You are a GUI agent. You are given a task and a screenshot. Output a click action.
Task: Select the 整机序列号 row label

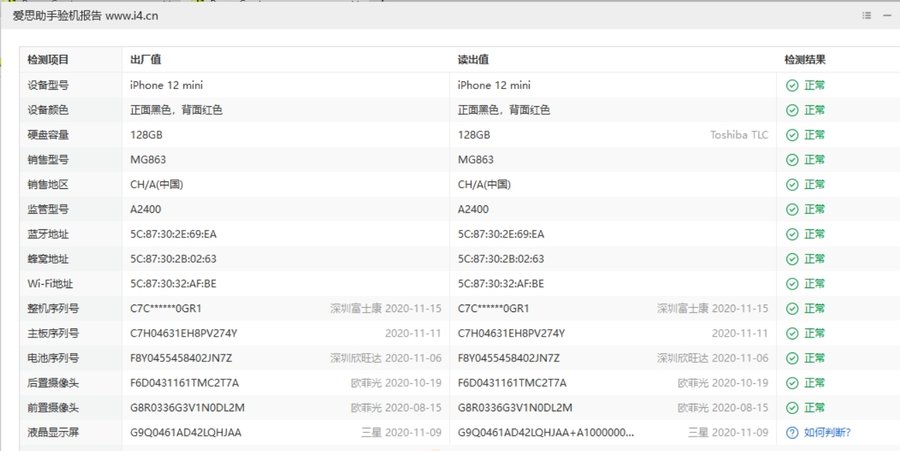tap(53, 309)
